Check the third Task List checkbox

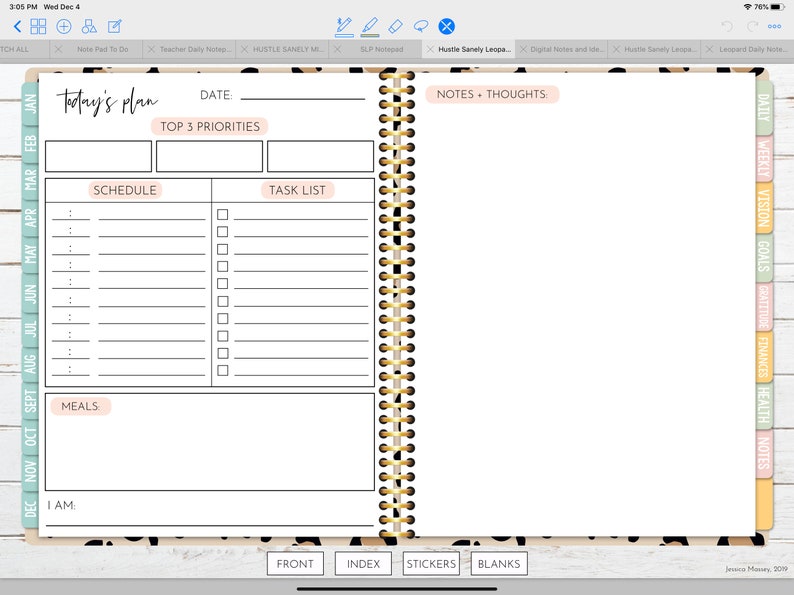pyautogui.click(x=222, y=249)
